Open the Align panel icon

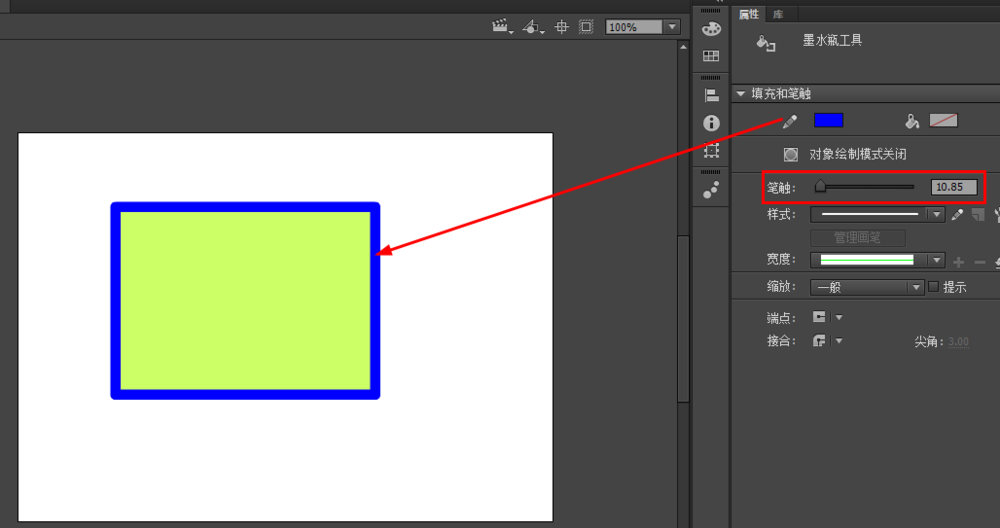click(x=711, y=96)
